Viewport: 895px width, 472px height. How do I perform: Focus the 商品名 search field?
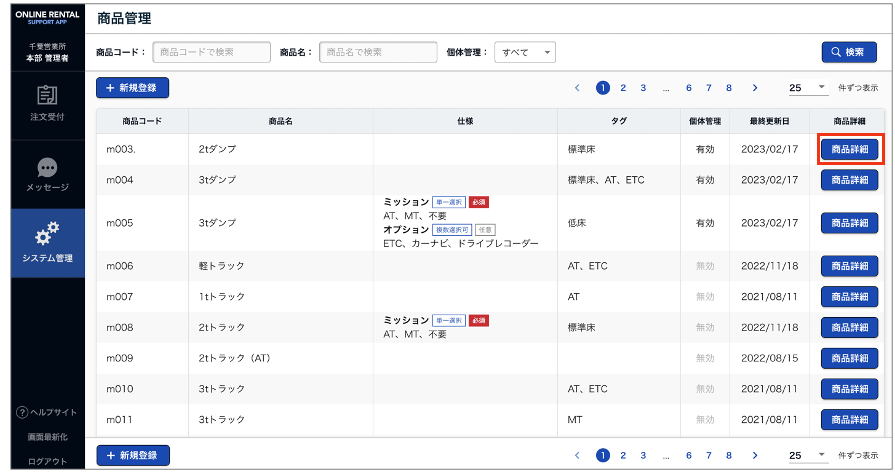[378, 52]
